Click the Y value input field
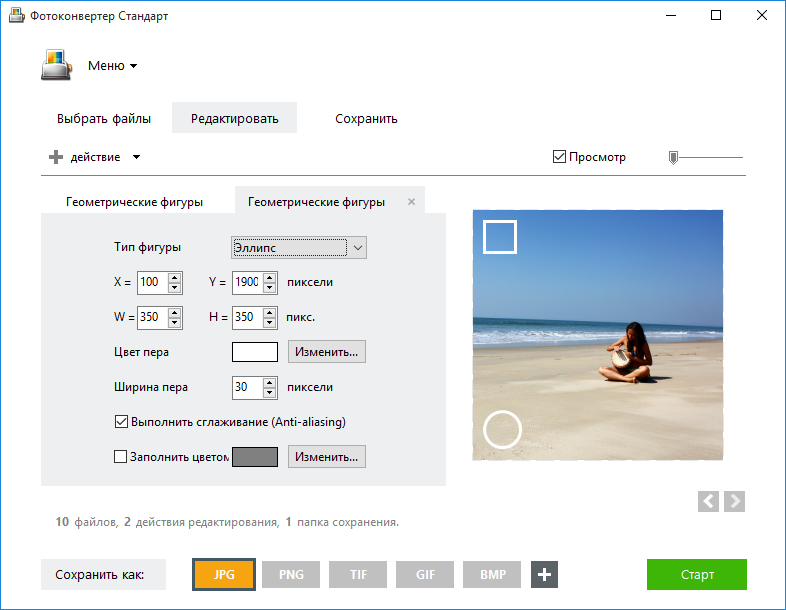Viewport: 786px width, 610px height. 247,282
